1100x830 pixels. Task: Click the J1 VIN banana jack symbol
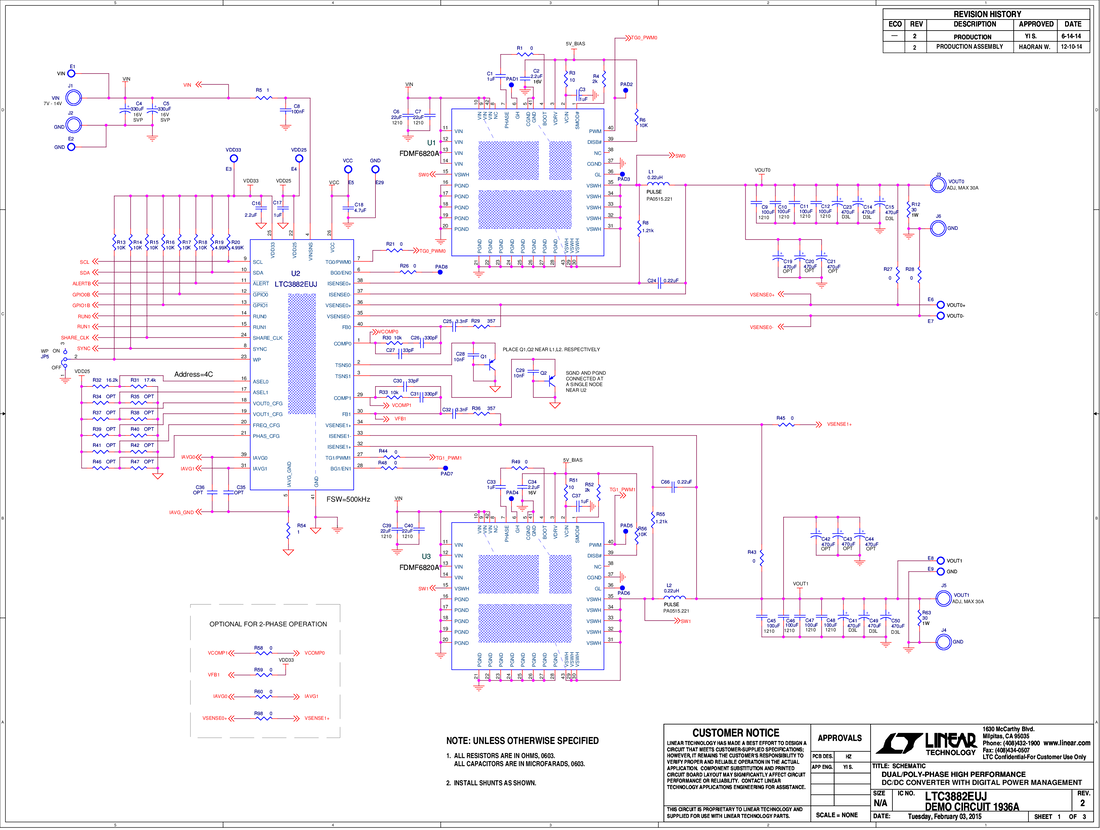point(73,98)
